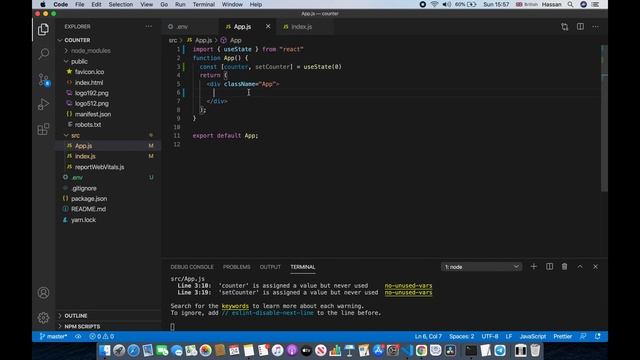The height and width of the screenshot is (360, 640).
Task: Open the Run menu
Action: pos(180,4)
